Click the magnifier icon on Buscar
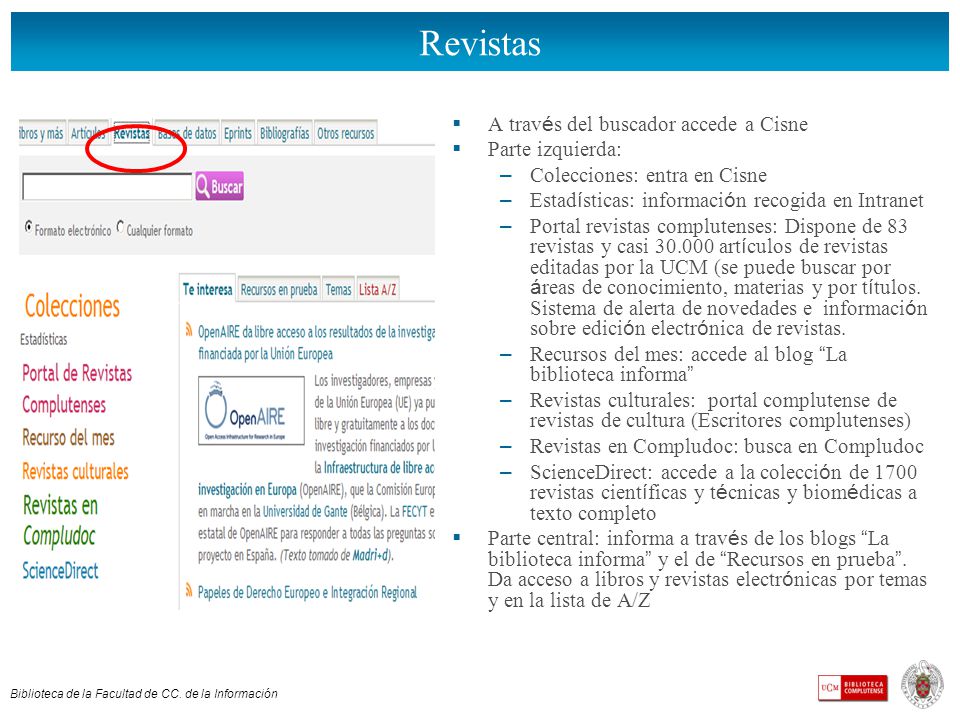This screenshot has height=720, width=960. pos(203,186)
